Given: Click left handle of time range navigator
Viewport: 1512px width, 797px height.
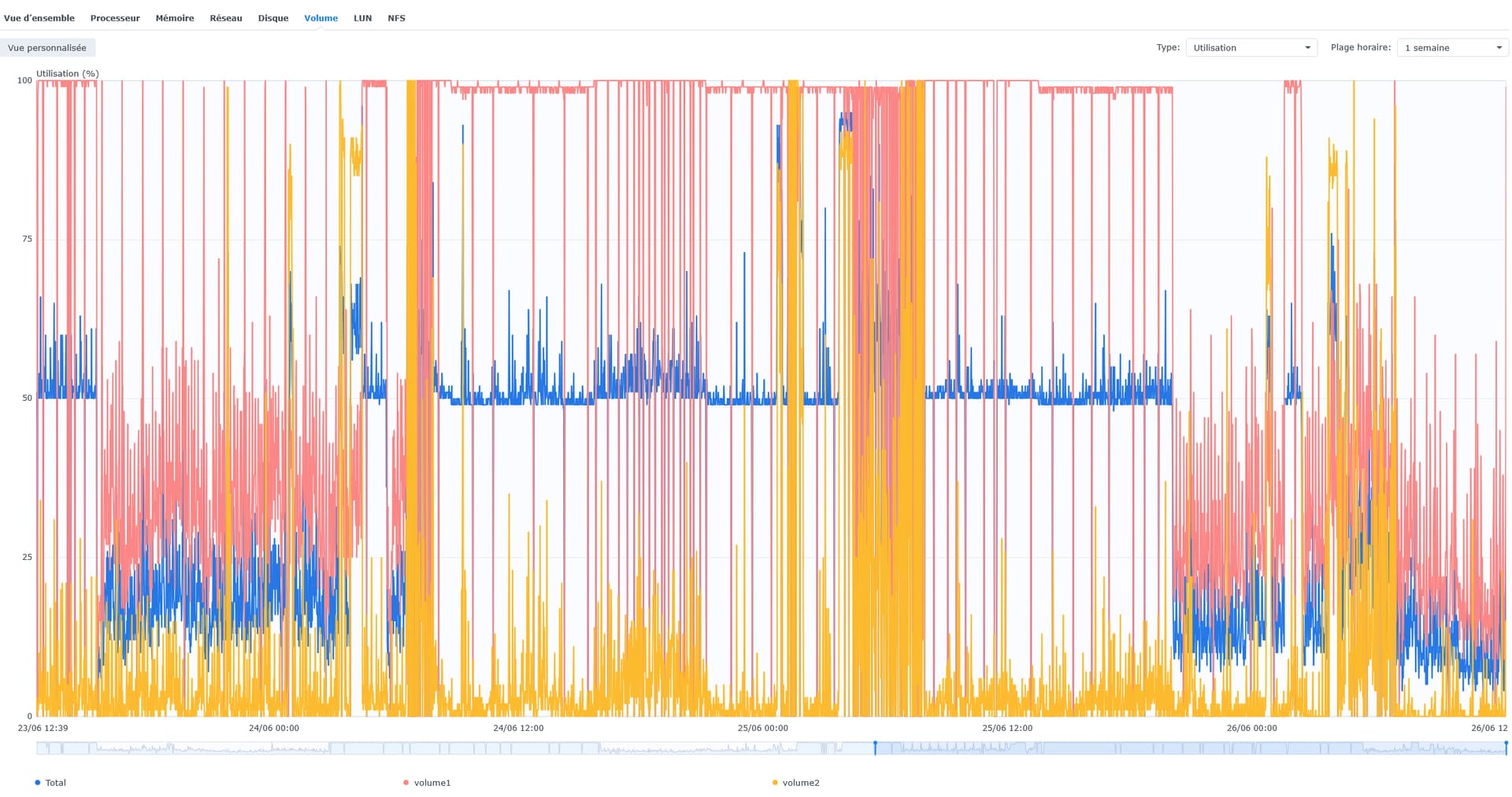Looking at the screenshot, I should click(875, 747).
